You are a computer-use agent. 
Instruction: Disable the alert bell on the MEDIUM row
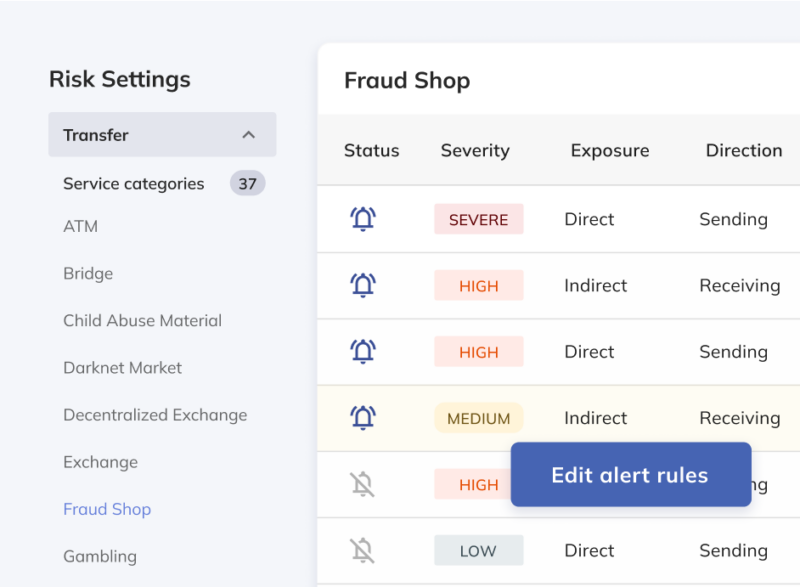pyautogui.click(x=362, y=417)
